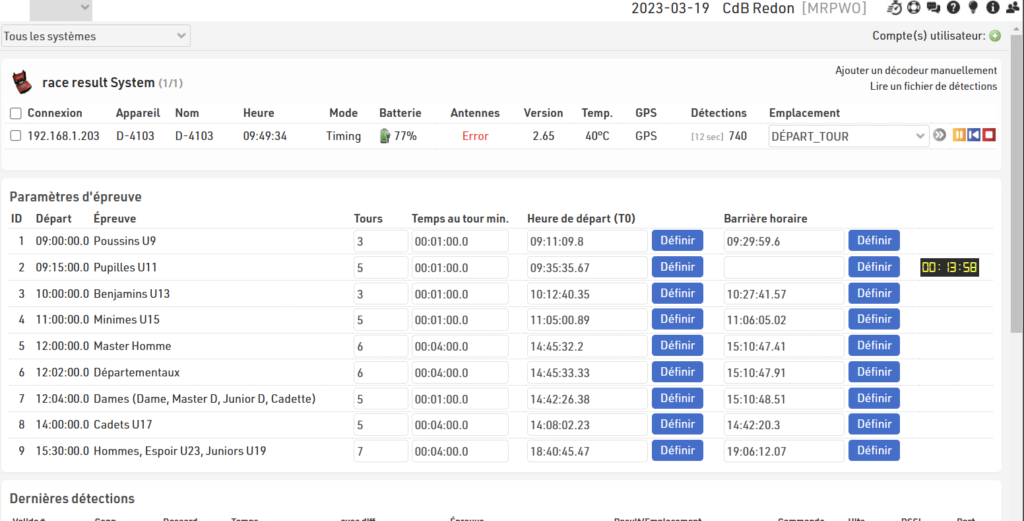Image resolution: width=1024 pixels, height=521 pixels.
Task: Toggle the select-all checkbox beside Connexion
Action: (x=16, y=114)
